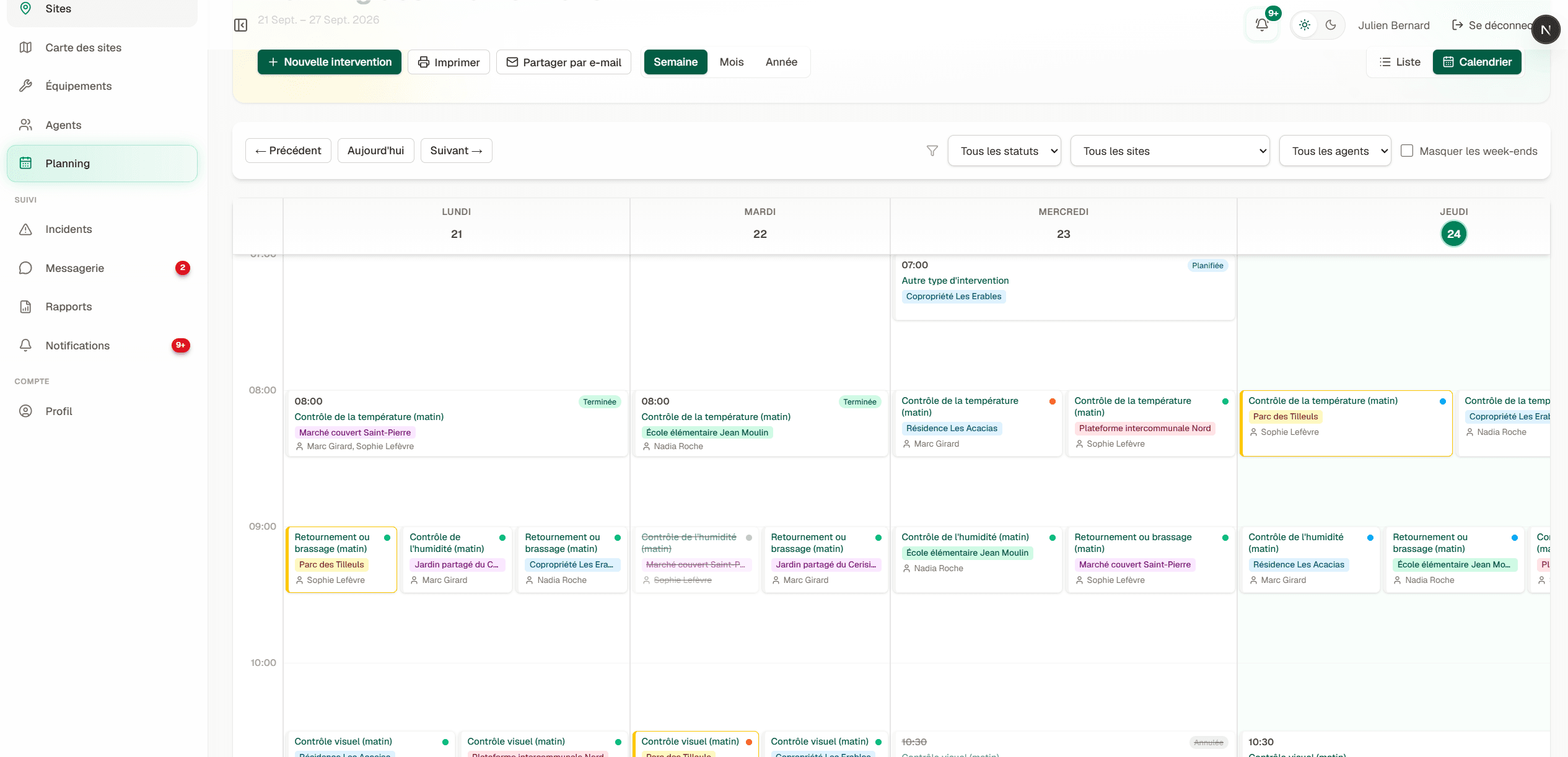Expand the Tous les sites dropdown
Viewport: 1568px width, 757px height.
tap(1170, 151)
